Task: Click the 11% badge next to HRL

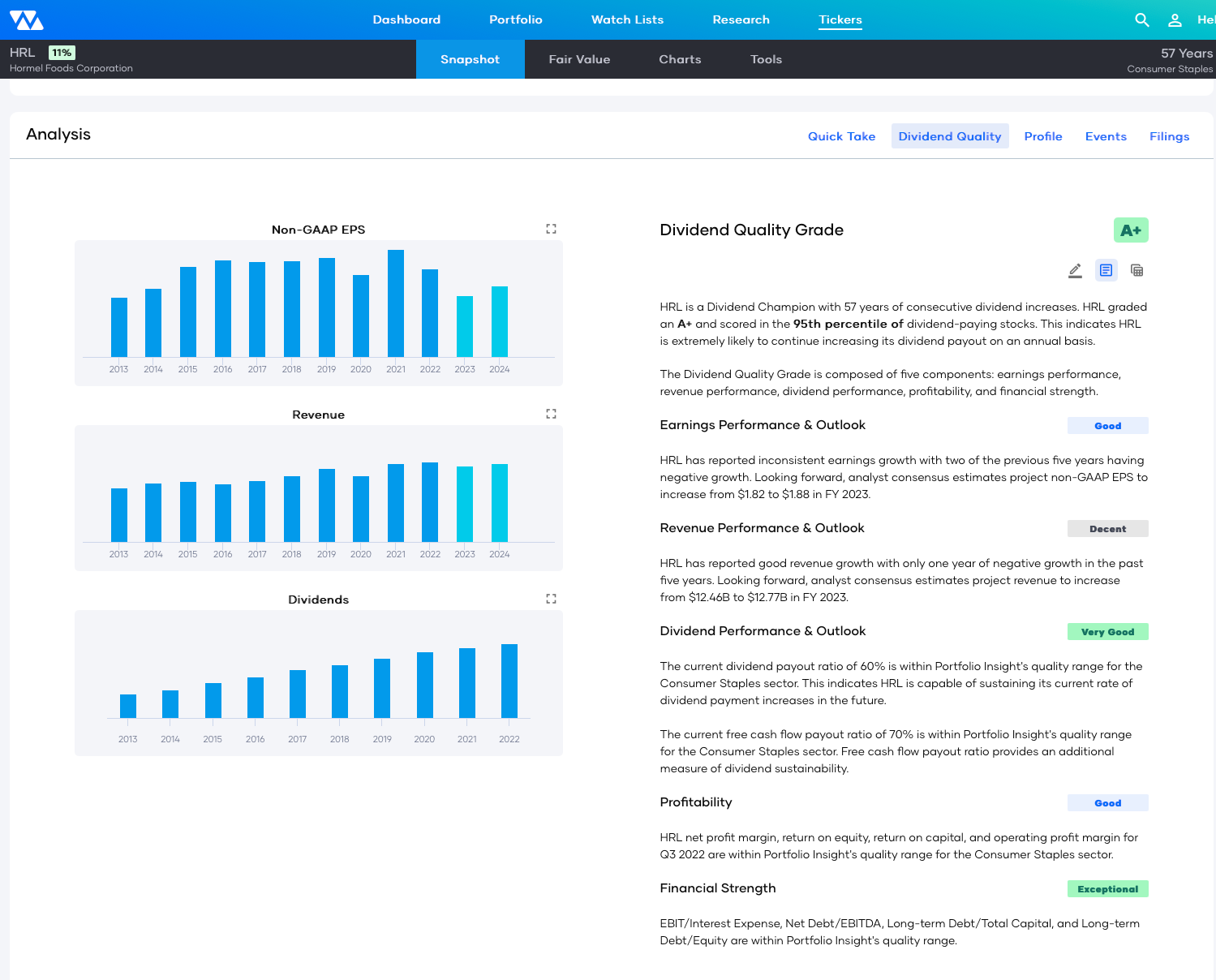Action: 61,52
